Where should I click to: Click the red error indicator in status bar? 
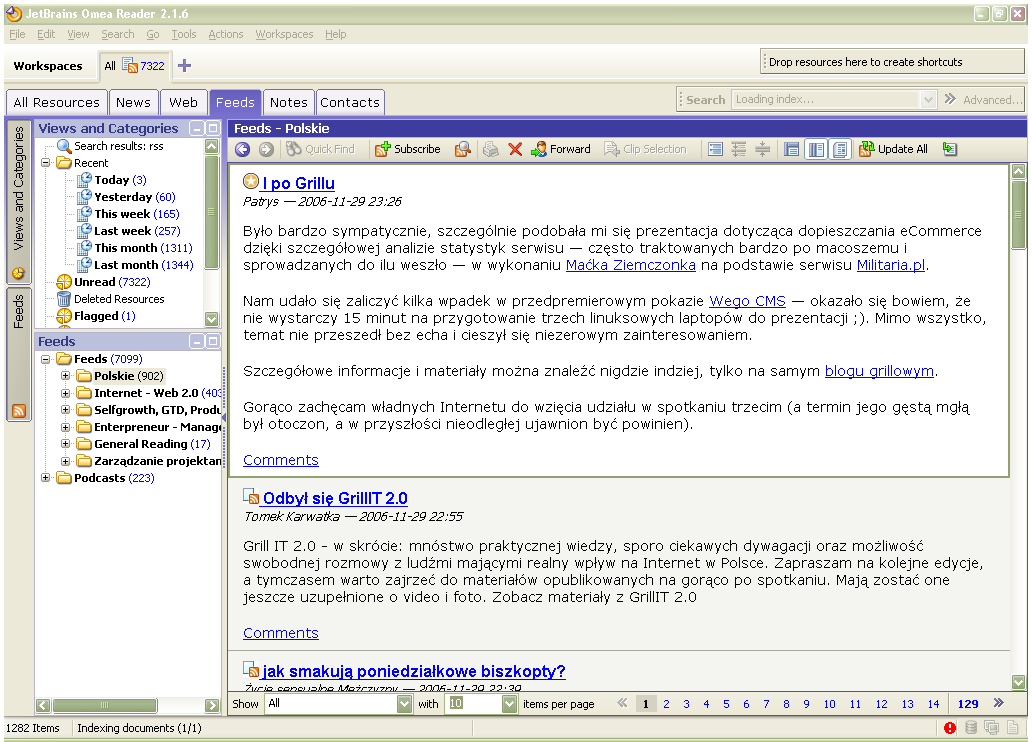[949, 728]
